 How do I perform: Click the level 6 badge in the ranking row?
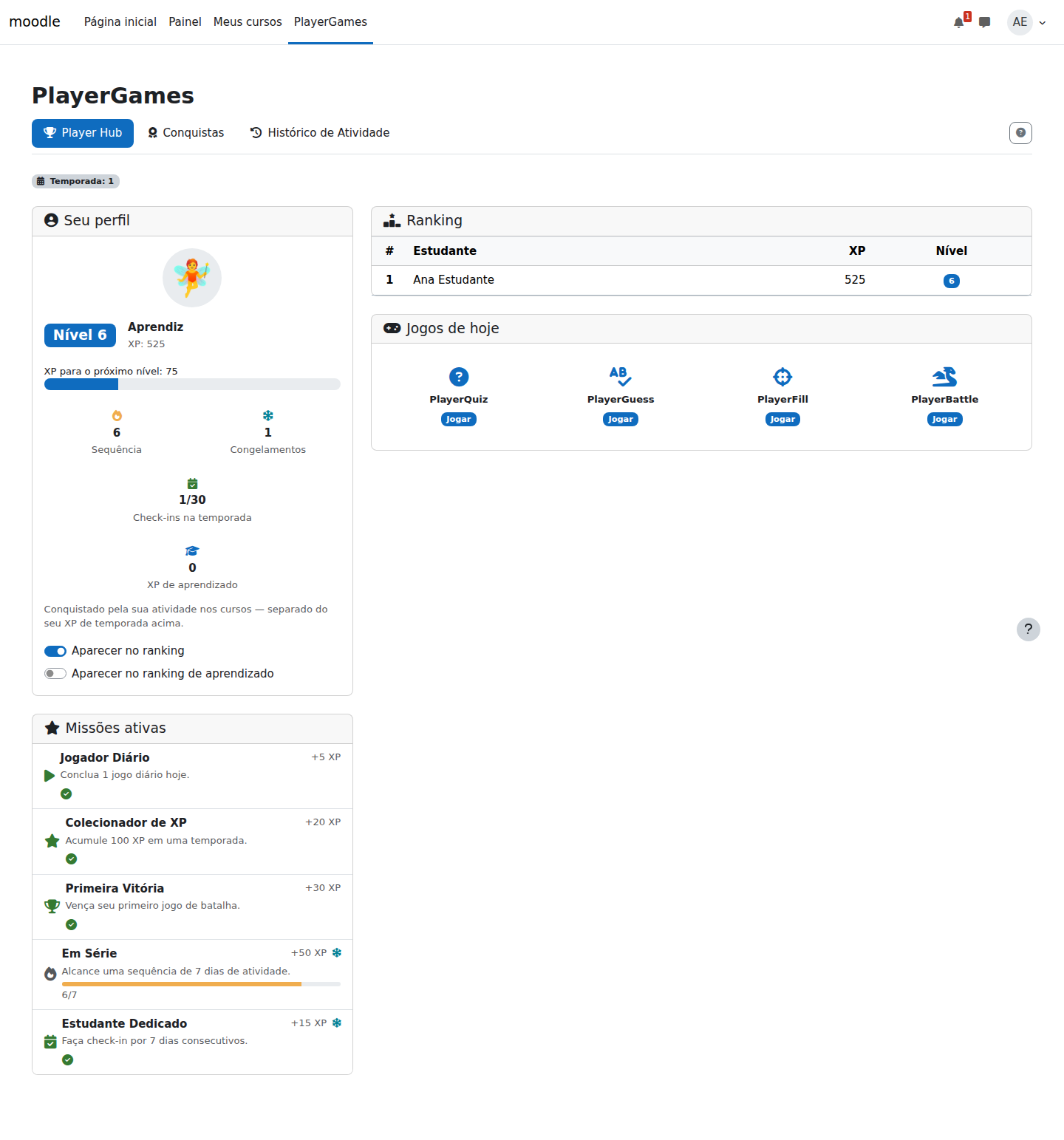[x=952, y=281]
